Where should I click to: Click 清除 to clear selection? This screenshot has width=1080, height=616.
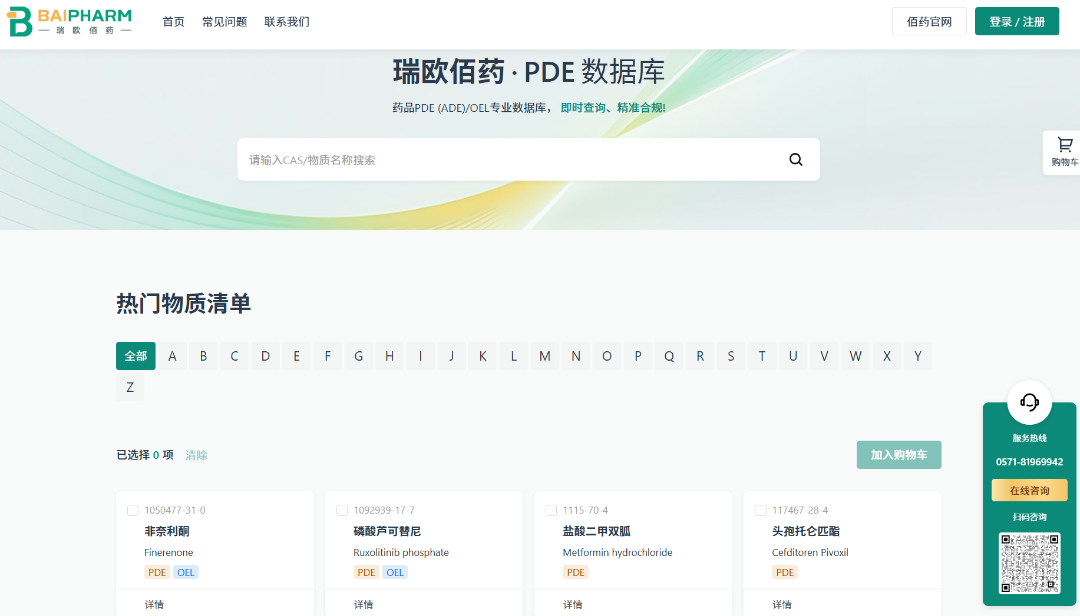(x=196, y=455)
